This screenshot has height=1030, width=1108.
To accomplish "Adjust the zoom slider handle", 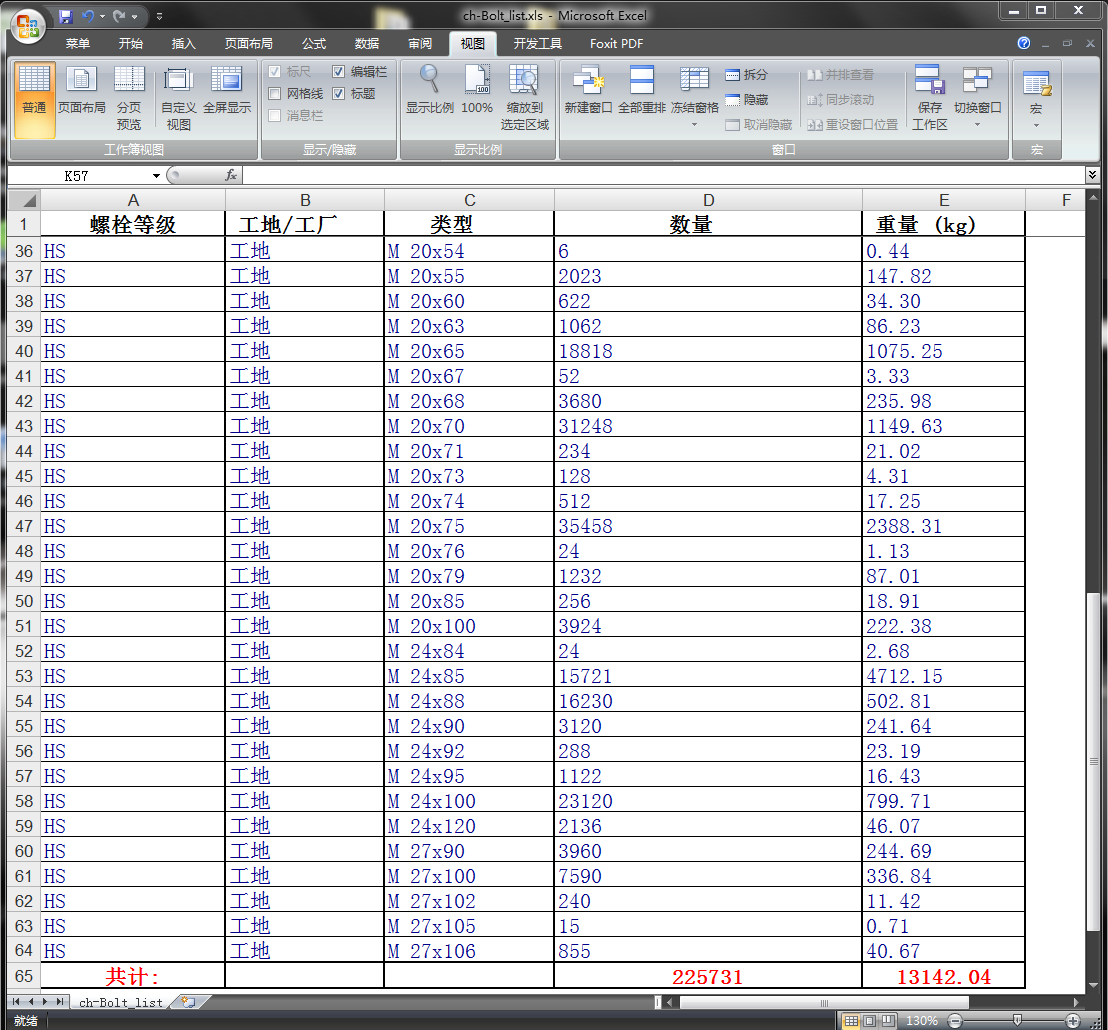I will click(x=1017, y=1020).
